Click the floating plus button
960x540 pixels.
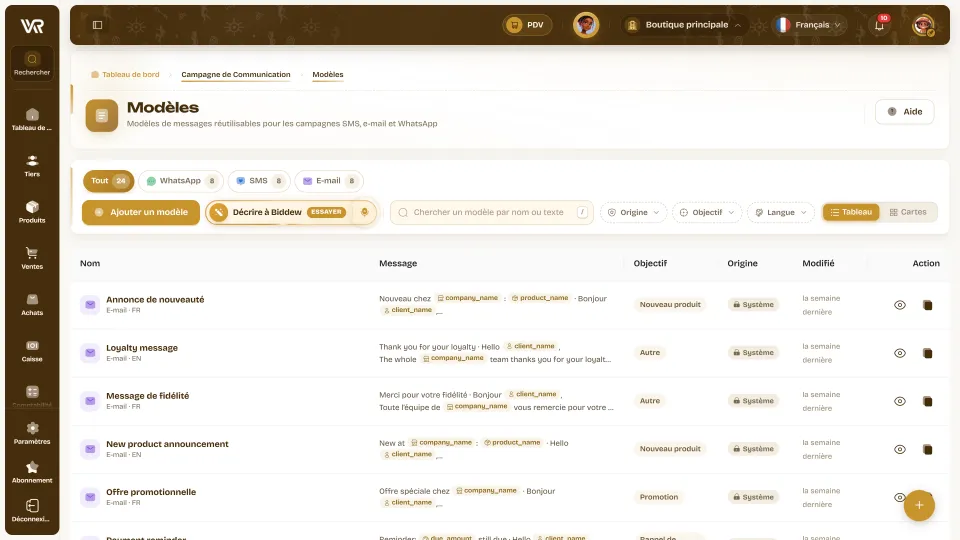point(919,505)
